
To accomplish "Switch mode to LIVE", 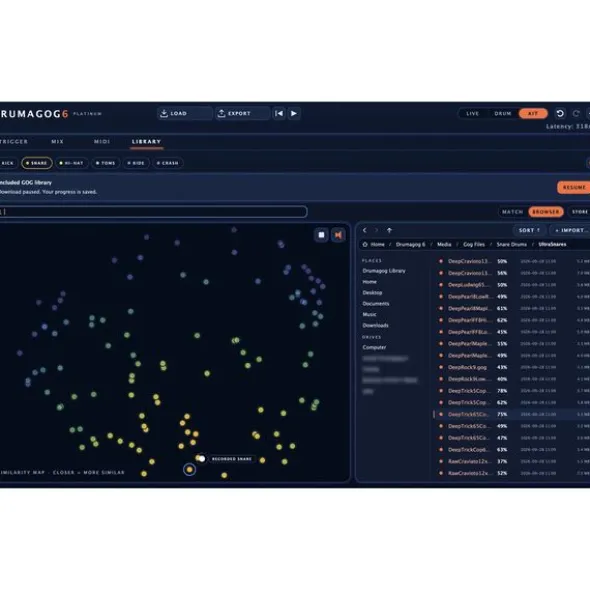I will point(472,113).
